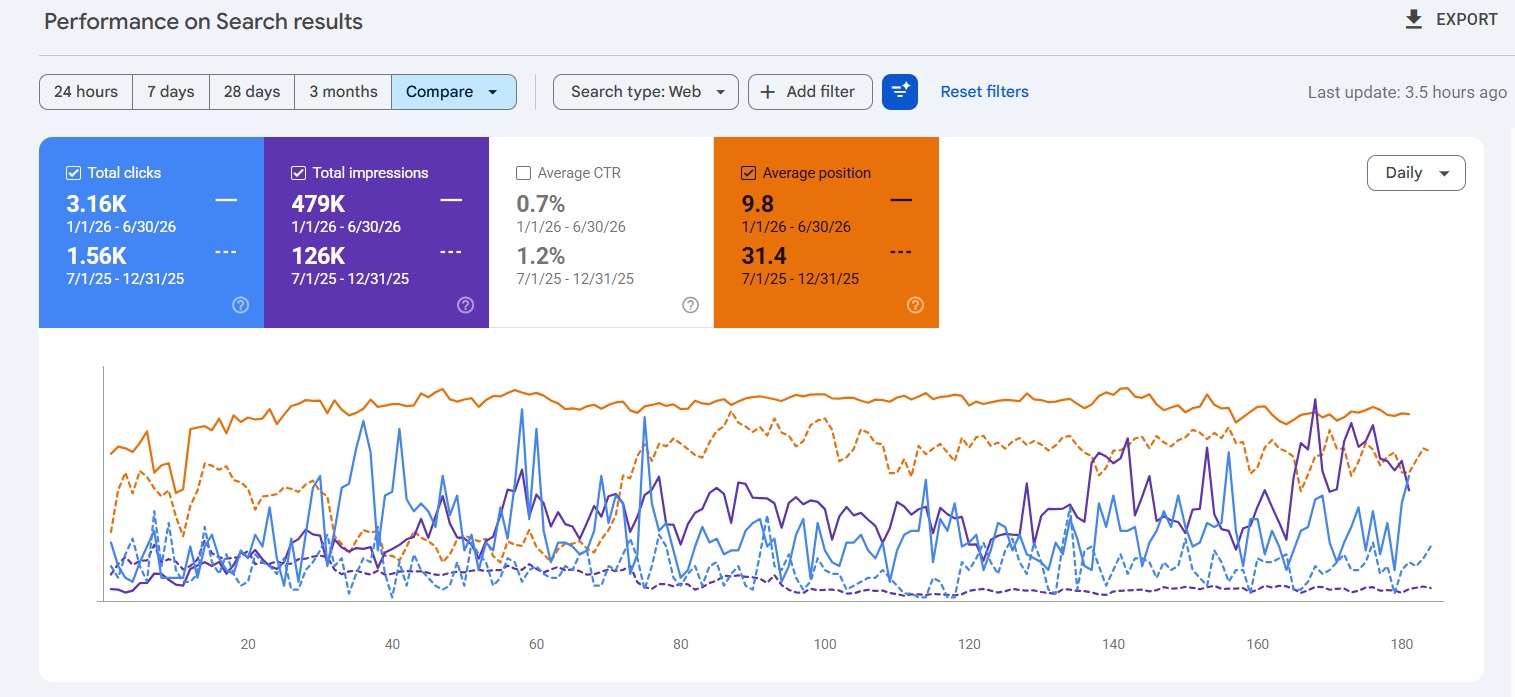1515x697 pixels.
Task: Click the Last update: 3.5 hours ago text
Action: 1407,92
